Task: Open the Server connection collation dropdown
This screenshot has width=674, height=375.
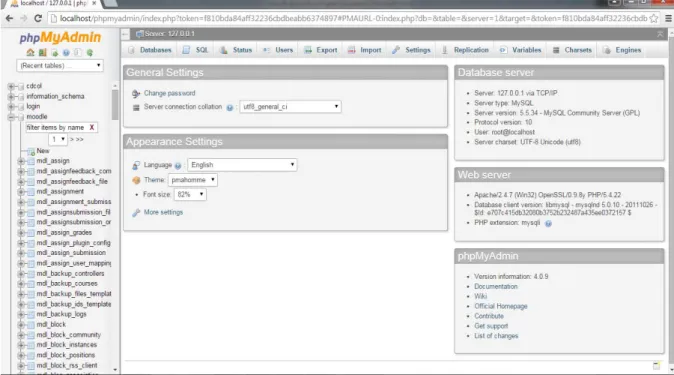Action: 291,107
